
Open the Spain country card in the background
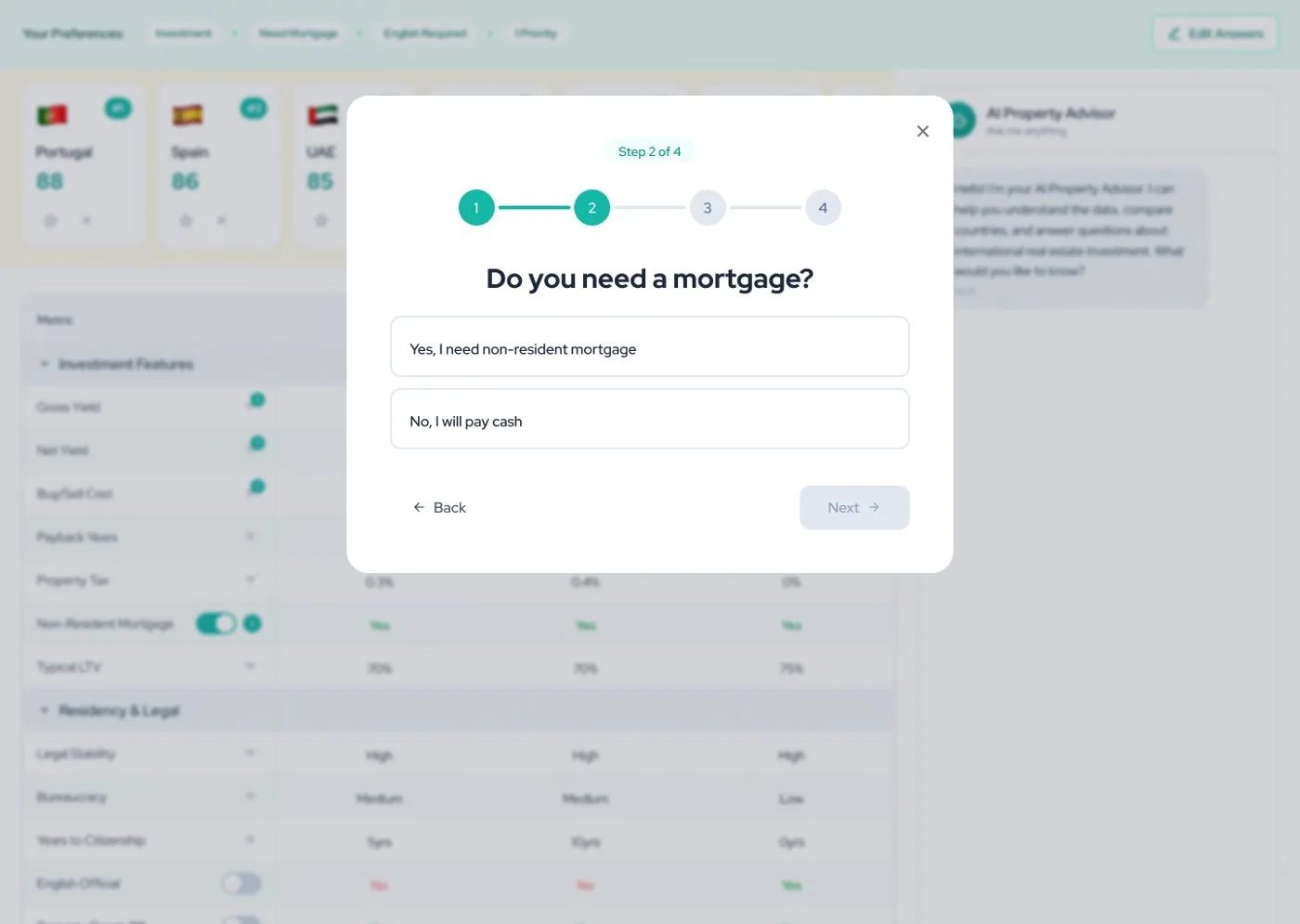point(219,164)
